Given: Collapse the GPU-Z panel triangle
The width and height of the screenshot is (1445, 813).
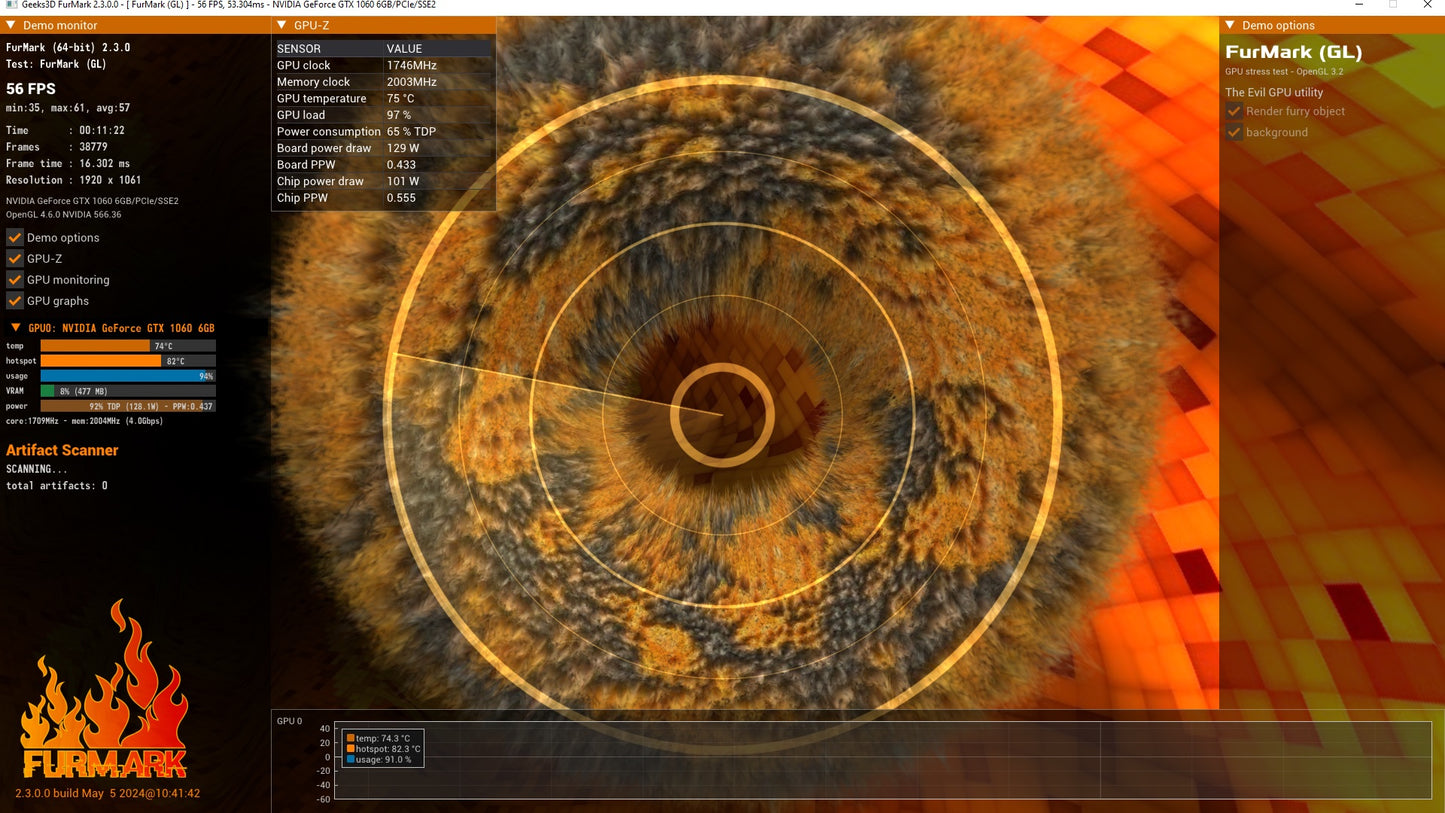Looking at the screenshot, I should tap(281, 25).
